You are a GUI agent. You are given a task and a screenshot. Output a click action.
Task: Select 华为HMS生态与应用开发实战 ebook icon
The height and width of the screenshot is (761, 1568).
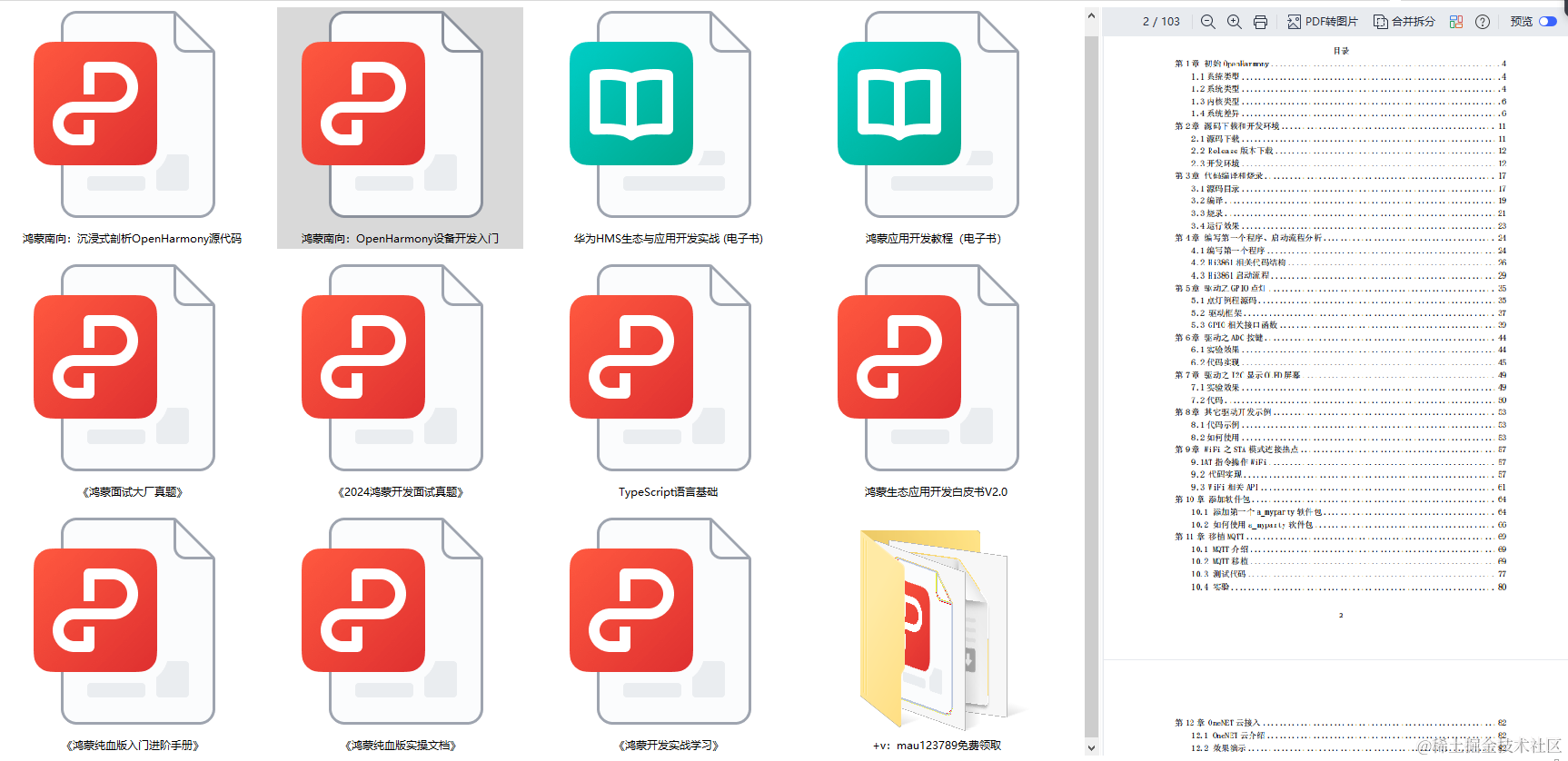[x=660, y=114]
